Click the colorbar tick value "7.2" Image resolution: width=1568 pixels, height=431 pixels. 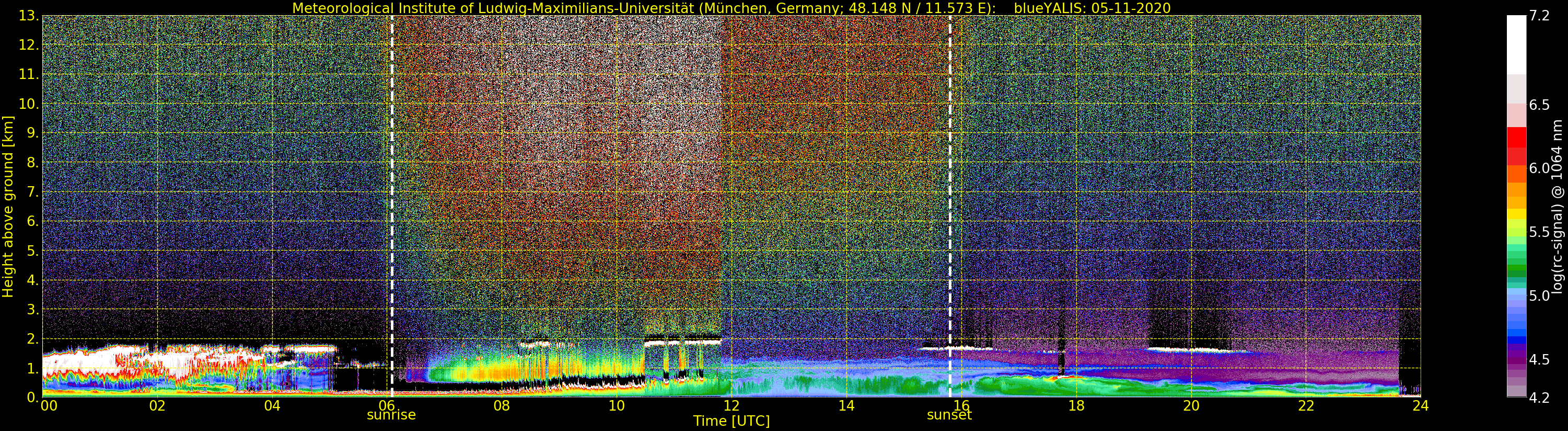point(1539,16)
